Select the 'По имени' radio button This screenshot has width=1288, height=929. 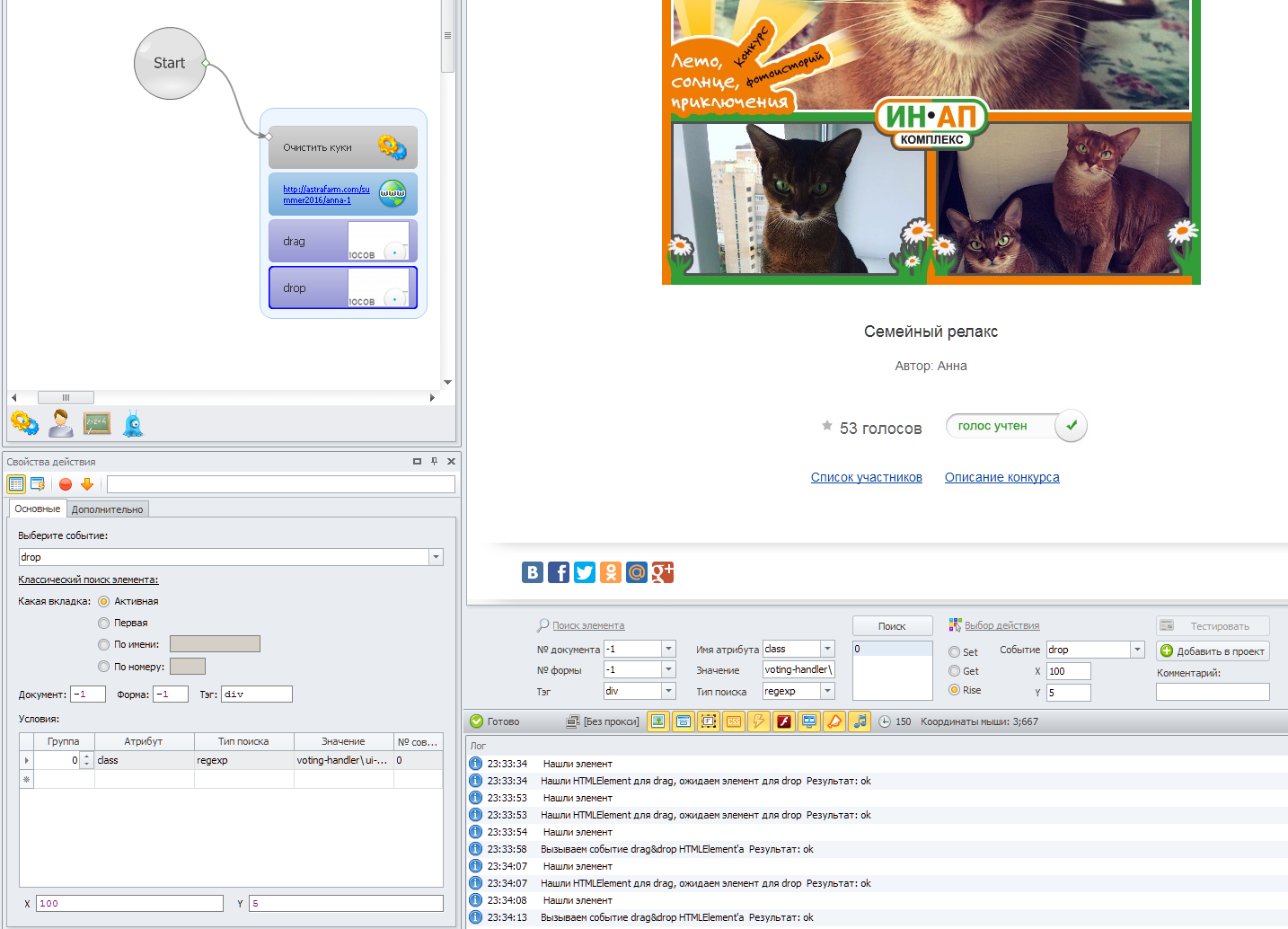103,644
